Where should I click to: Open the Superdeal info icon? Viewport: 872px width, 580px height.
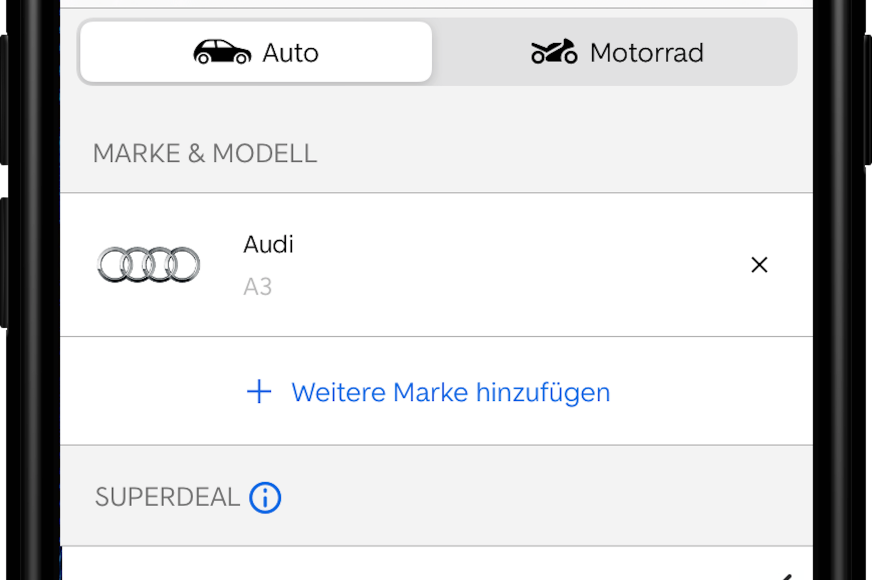click(265, 497)
